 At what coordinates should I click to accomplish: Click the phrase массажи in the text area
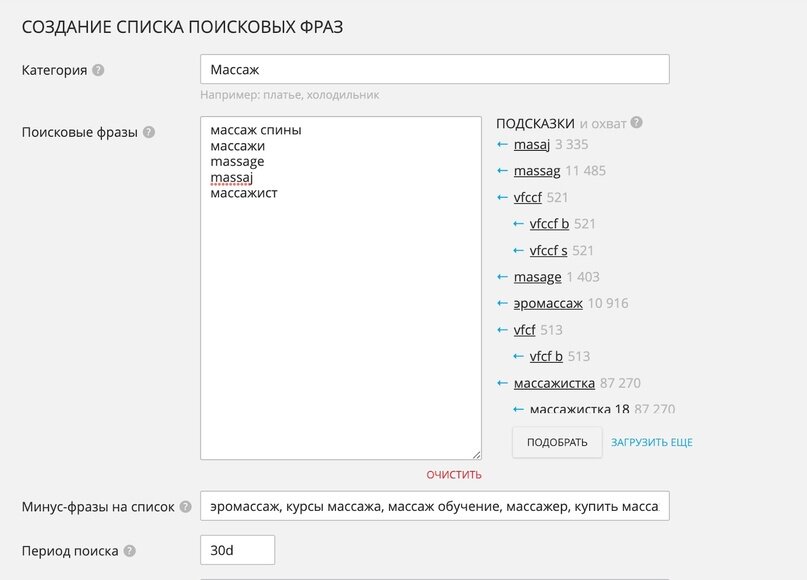[x=238, y=146]
